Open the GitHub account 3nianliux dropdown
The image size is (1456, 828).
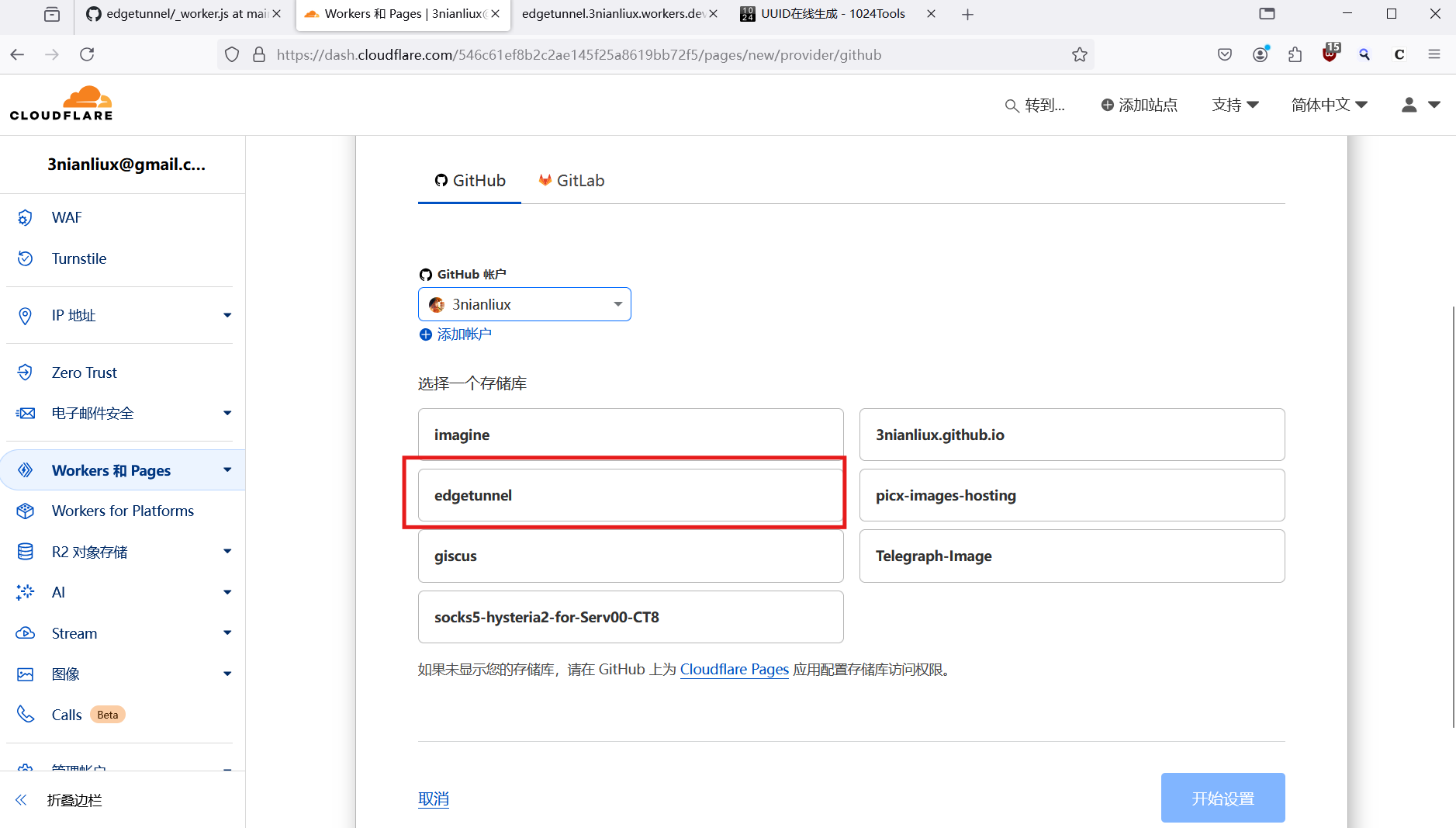[524, 304]
